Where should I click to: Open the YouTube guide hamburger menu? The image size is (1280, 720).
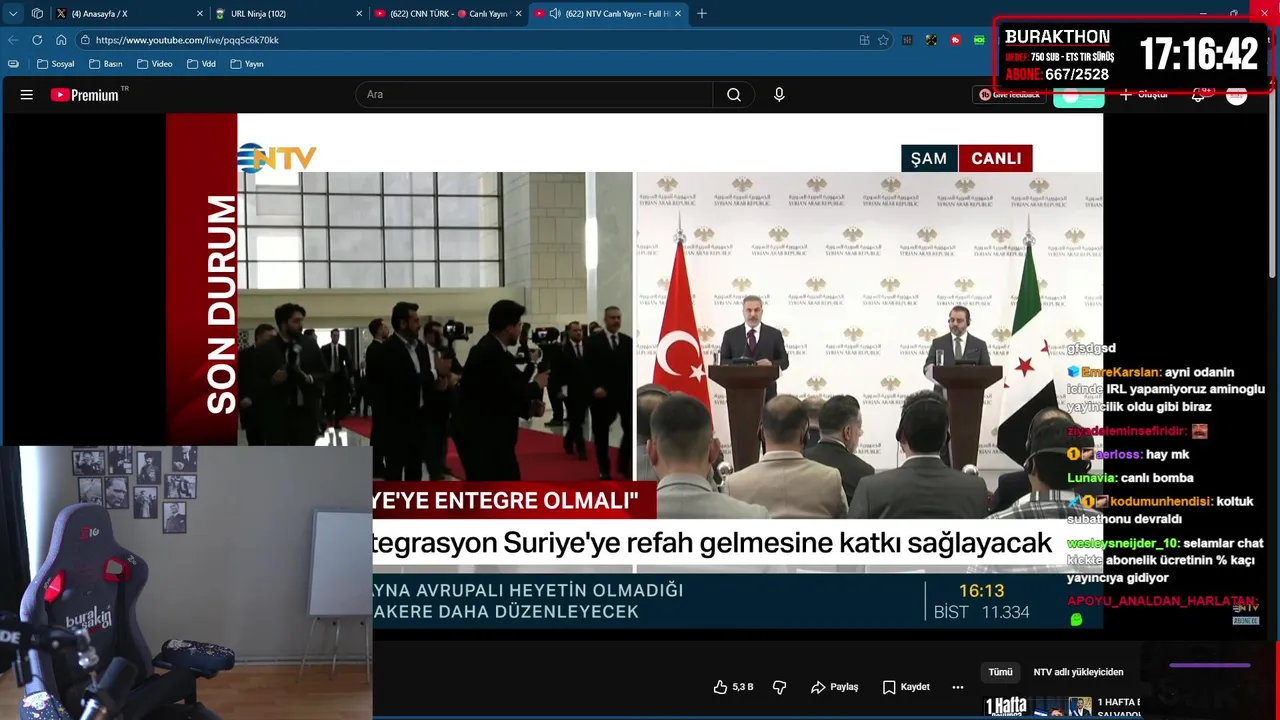(x=27, y=95)
